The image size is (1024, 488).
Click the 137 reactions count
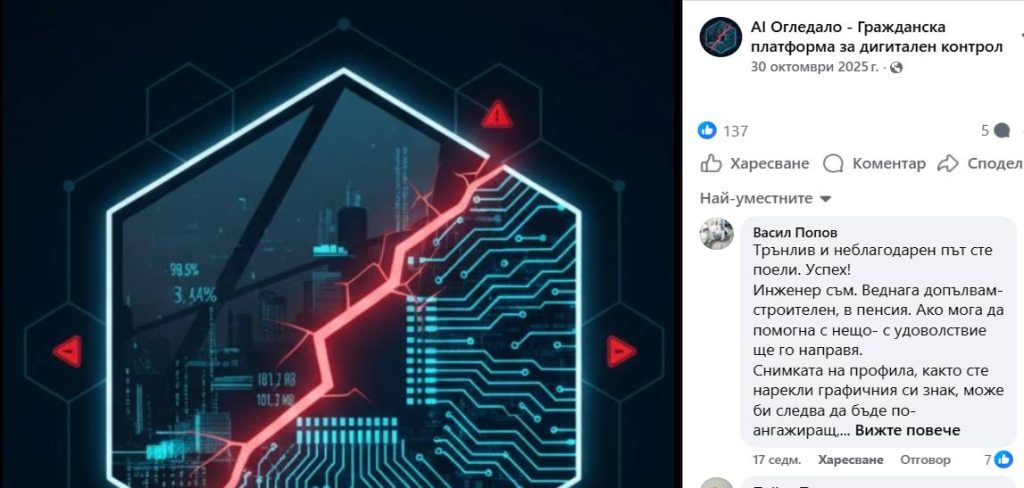[735, 131]
